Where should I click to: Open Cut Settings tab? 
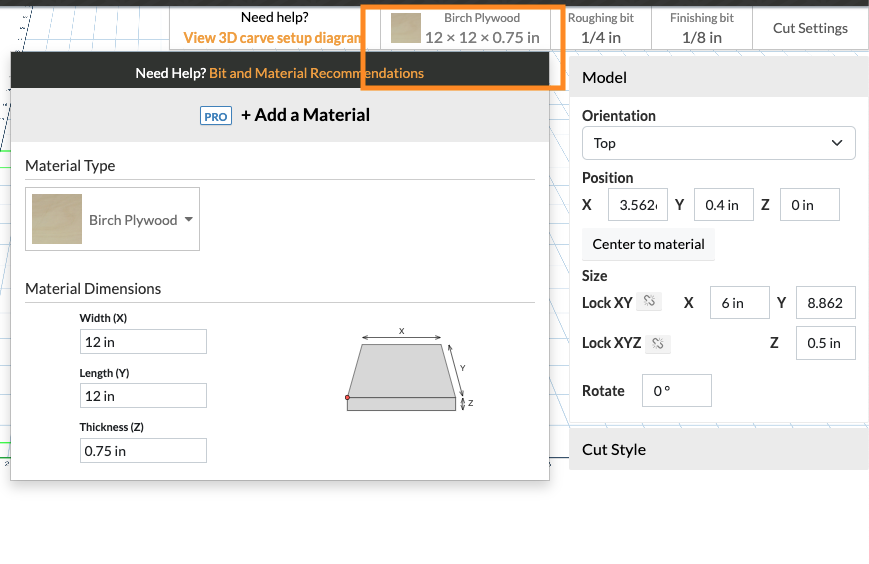(x=810, y=28)
